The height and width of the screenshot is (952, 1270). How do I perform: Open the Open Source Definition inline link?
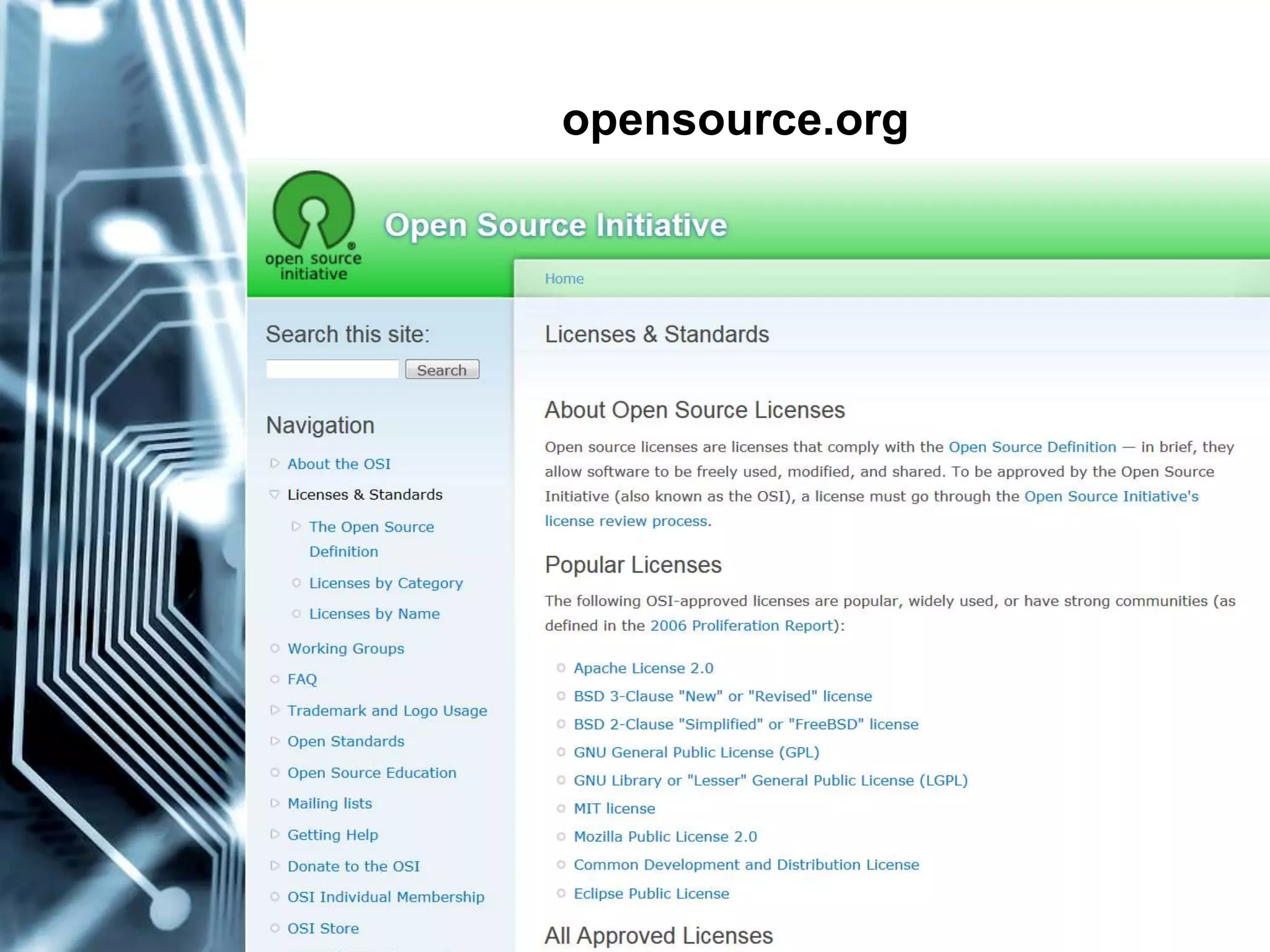[1032, 447]
